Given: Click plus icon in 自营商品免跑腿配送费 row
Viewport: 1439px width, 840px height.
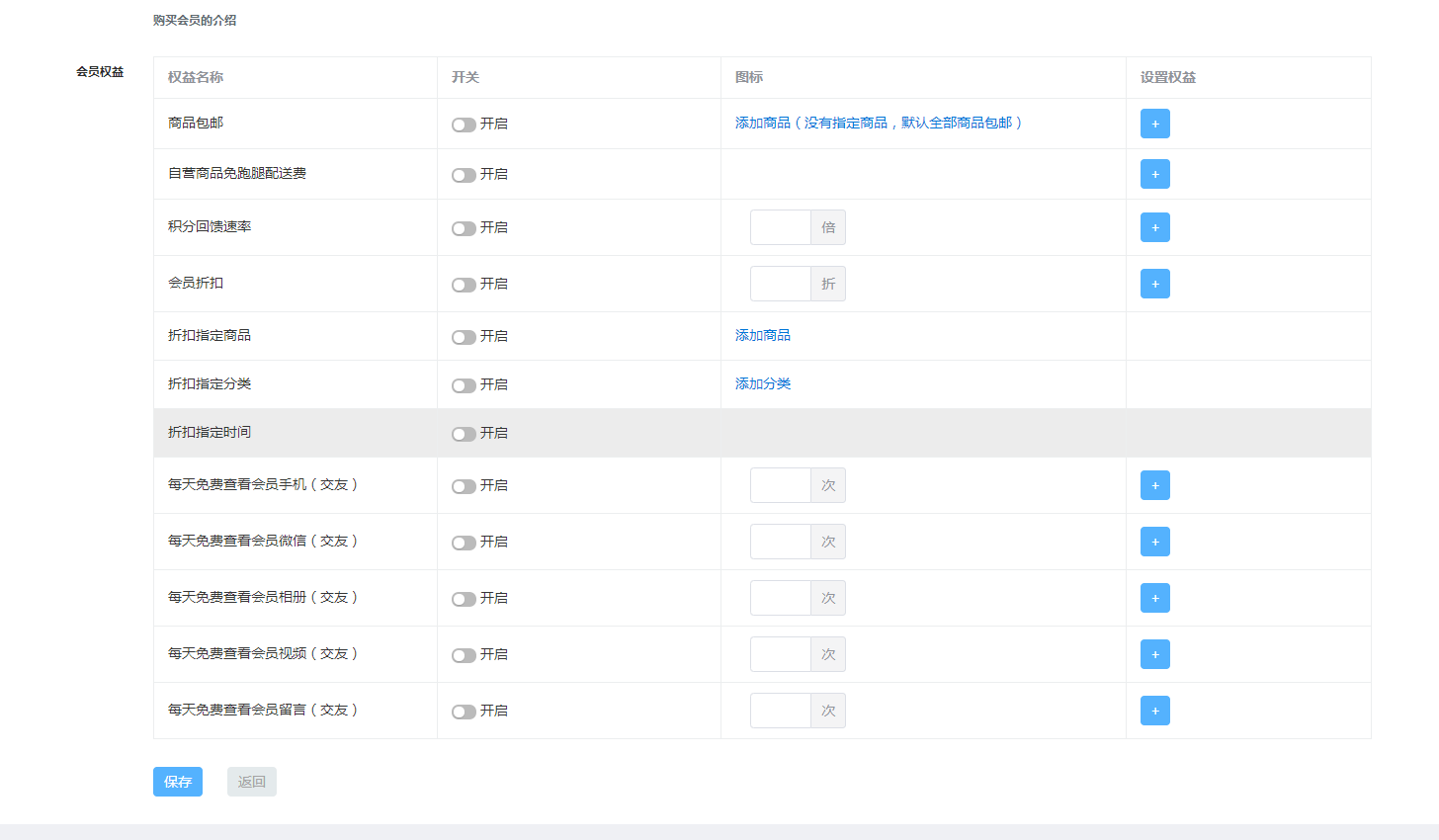Looking at the screenshot, I should pyautogui.click(x=1154, y=174).
